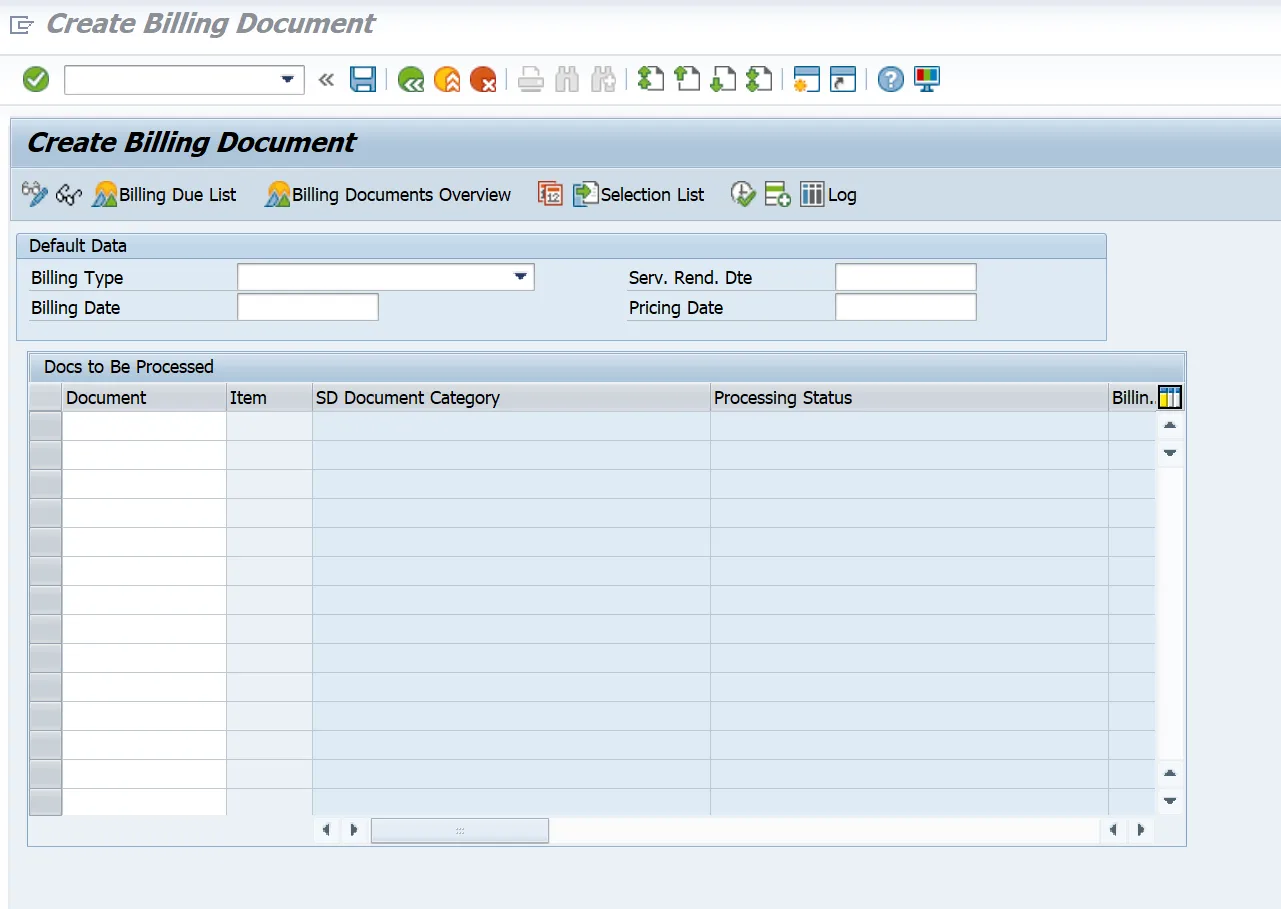Click the Create New Session icon
This screenshot has height=909, width=1281.
tap(806, 80)
